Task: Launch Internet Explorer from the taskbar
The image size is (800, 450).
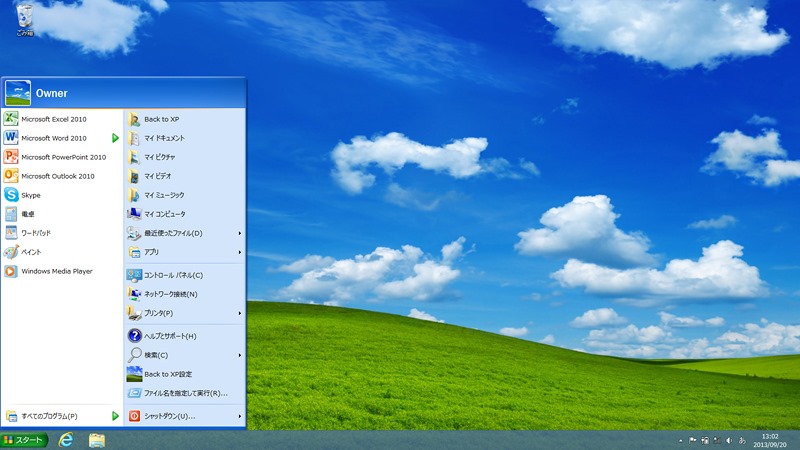Action: coord(66,440)
